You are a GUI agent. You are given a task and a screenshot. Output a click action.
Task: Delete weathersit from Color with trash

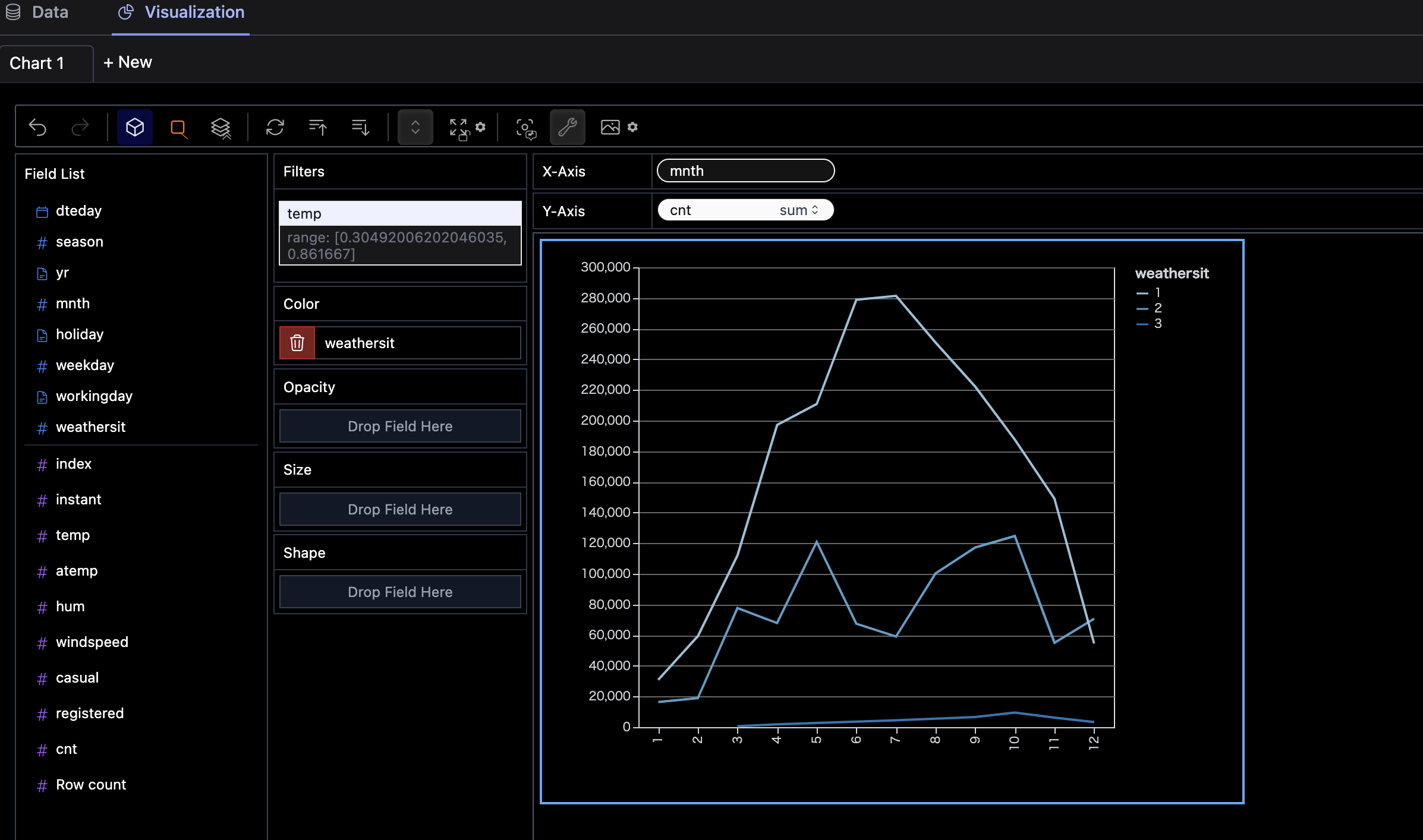tap(297, 343)
